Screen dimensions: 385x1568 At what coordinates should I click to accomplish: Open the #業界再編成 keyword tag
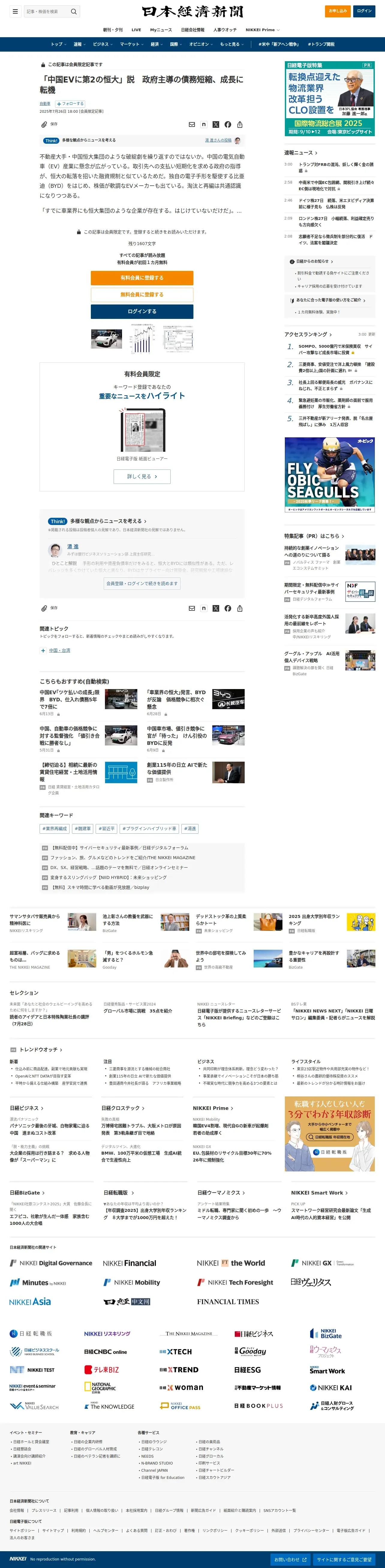[x=55, y=829]
